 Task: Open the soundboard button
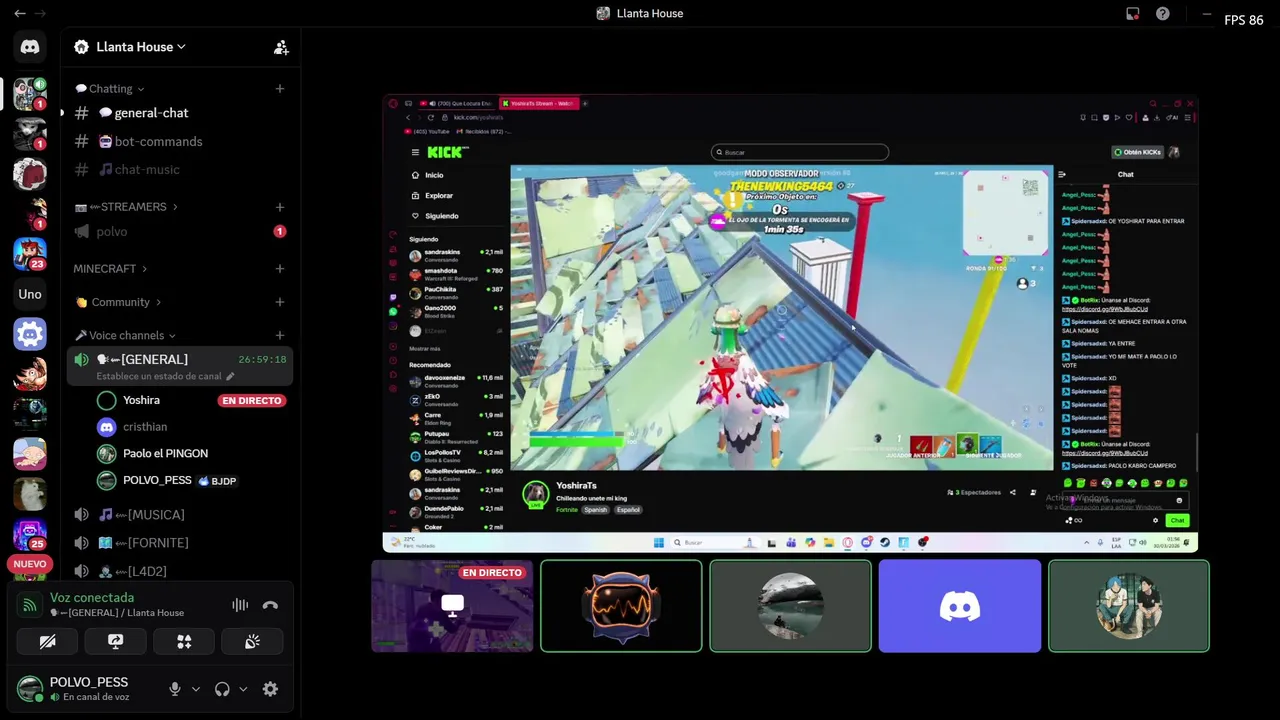point(252,642)
